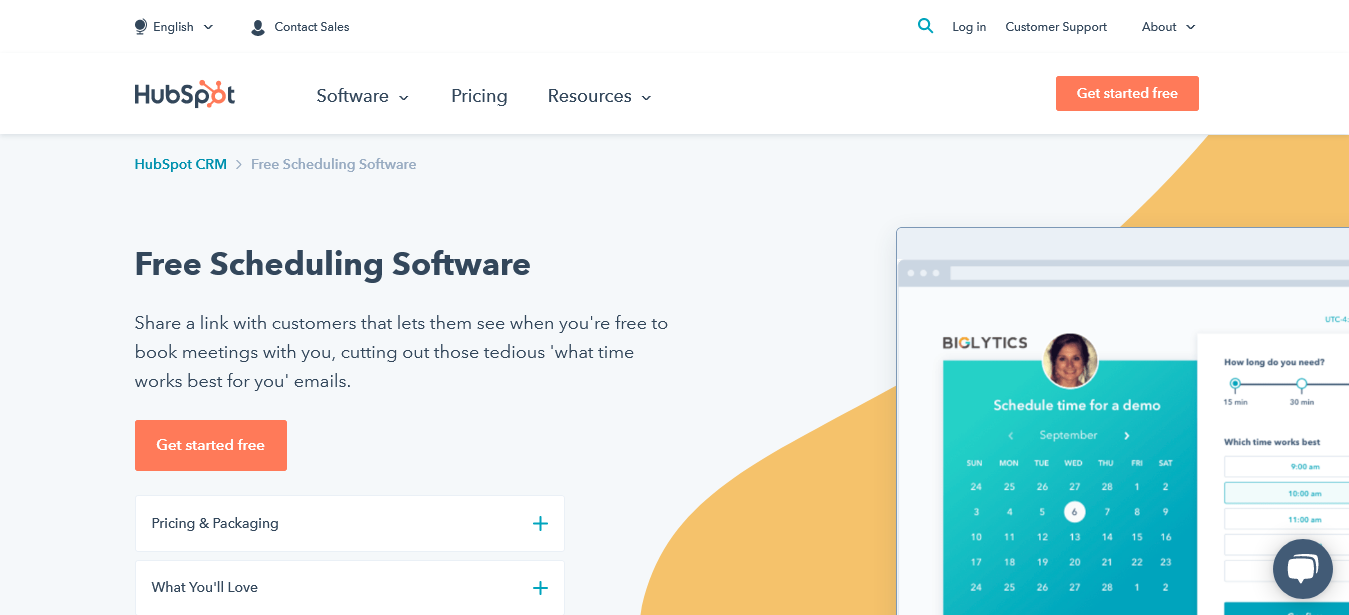Click the globe icon next to English
This screenshot has width=1349, height=615.
click(140, 26)
